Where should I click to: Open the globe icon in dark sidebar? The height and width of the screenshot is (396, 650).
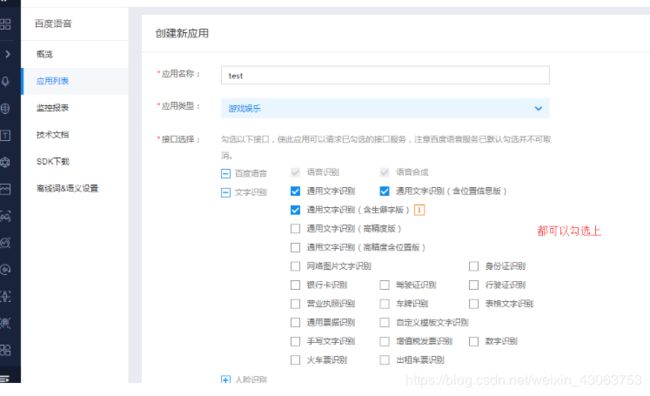coord(5,109)
